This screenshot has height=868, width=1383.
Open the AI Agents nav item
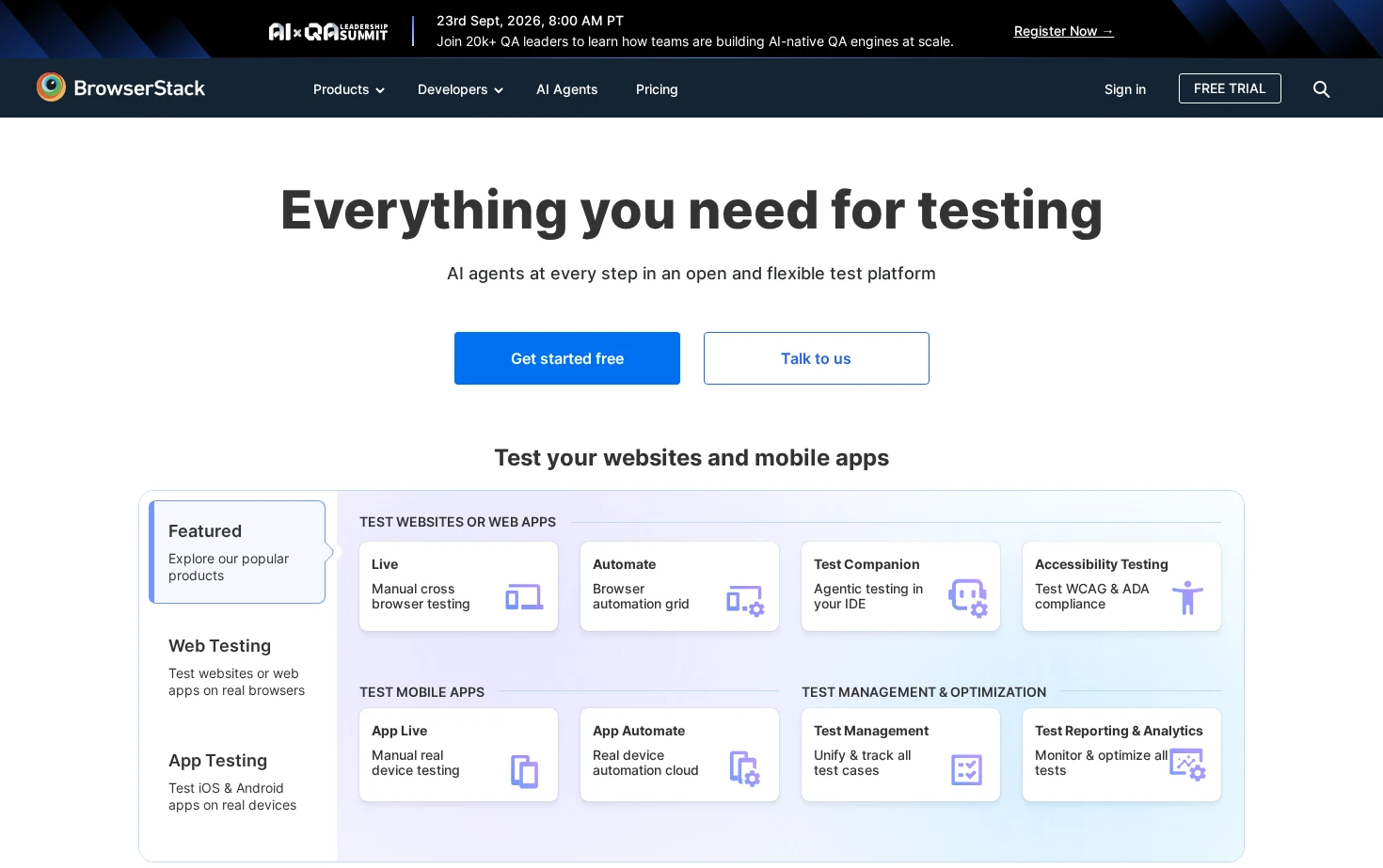pyautogui.click(x=567, y=89)
